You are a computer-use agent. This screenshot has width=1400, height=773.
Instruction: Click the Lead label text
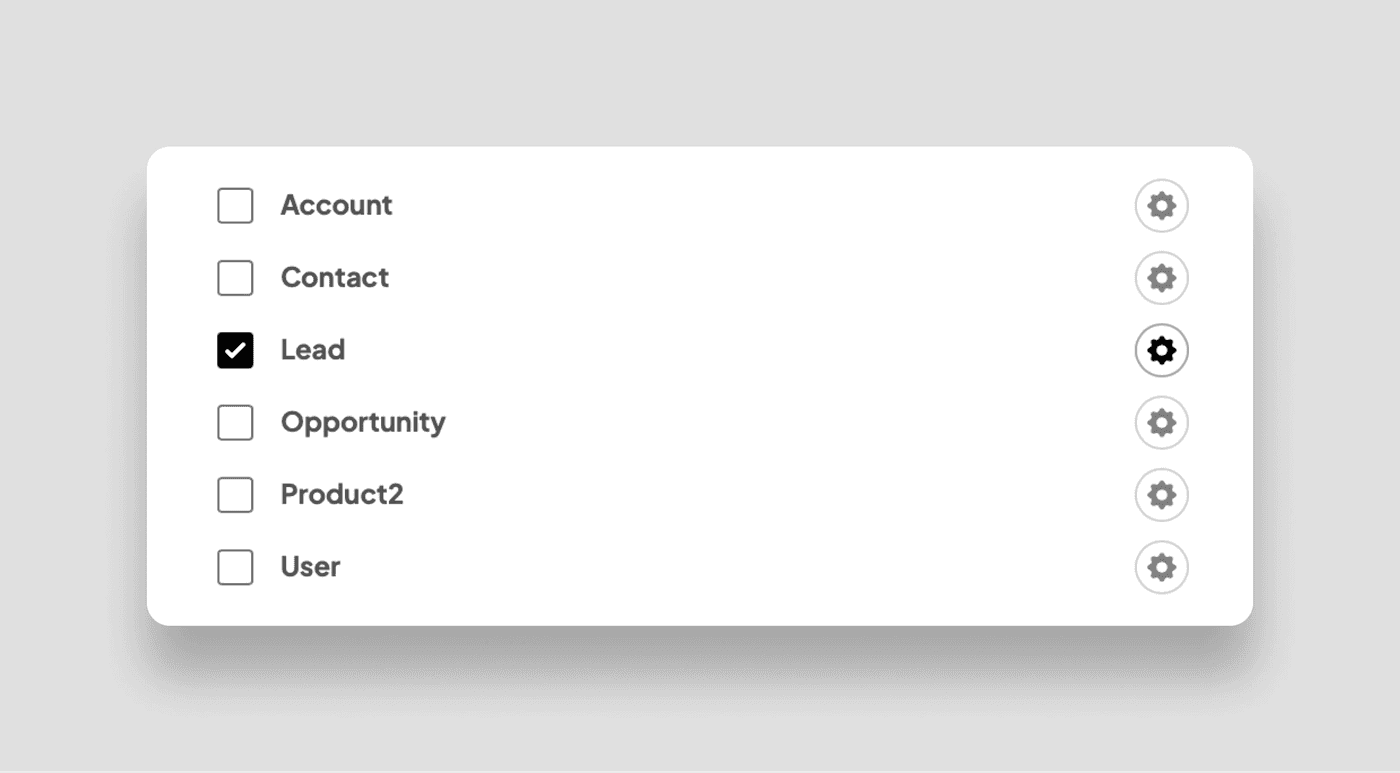point(312,350)
